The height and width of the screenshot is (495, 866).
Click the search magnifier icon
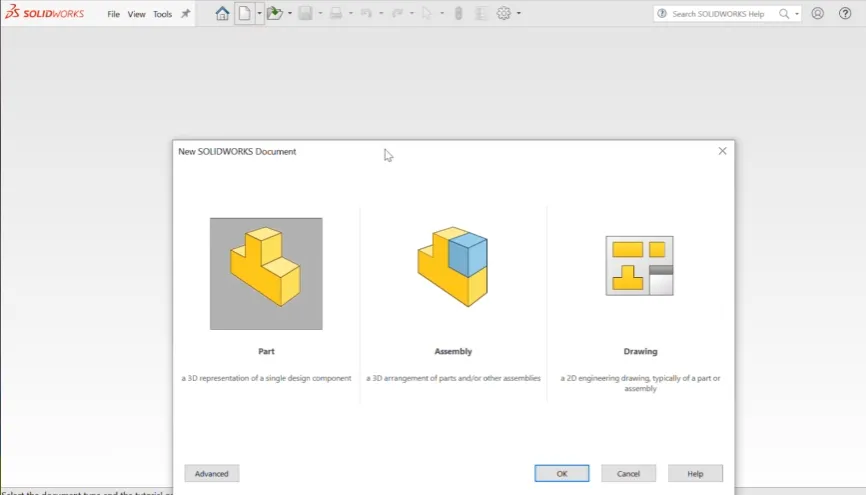(x=784, y=14)
